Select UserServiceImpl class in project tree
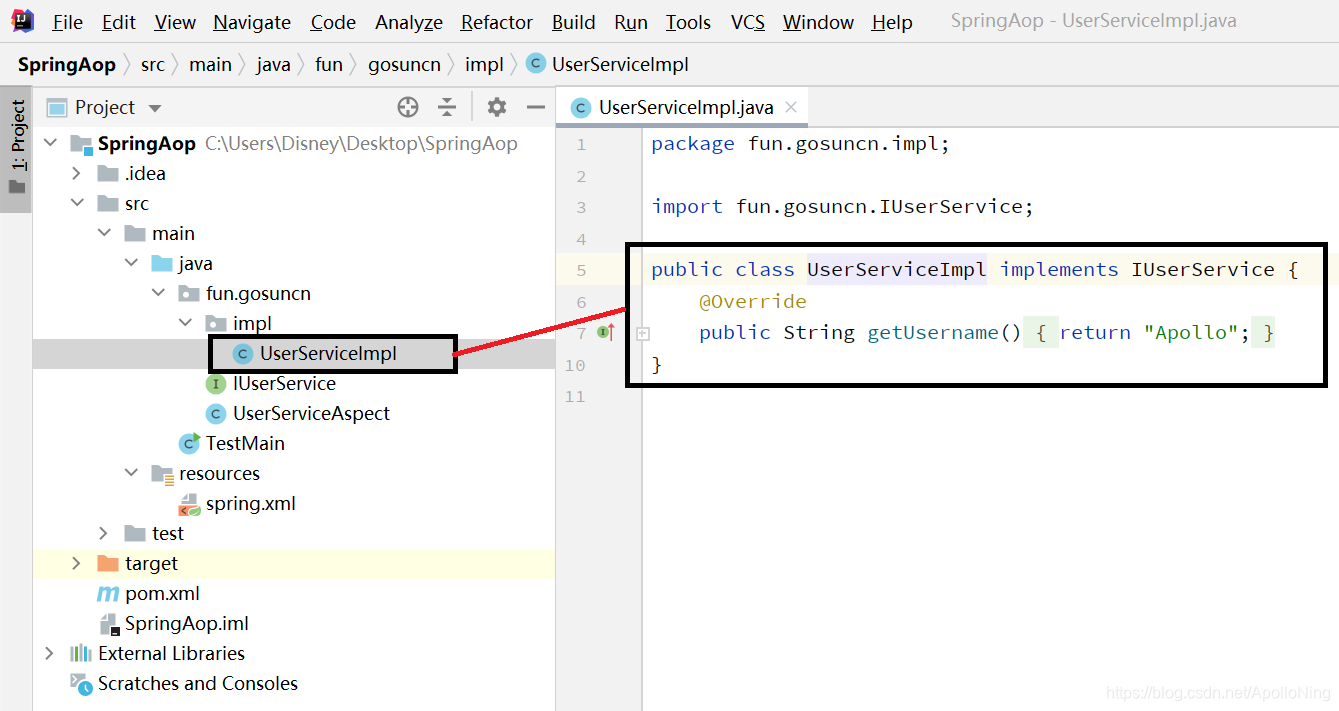This screenshot has width=1339, height=711. [x=328, y=354]
